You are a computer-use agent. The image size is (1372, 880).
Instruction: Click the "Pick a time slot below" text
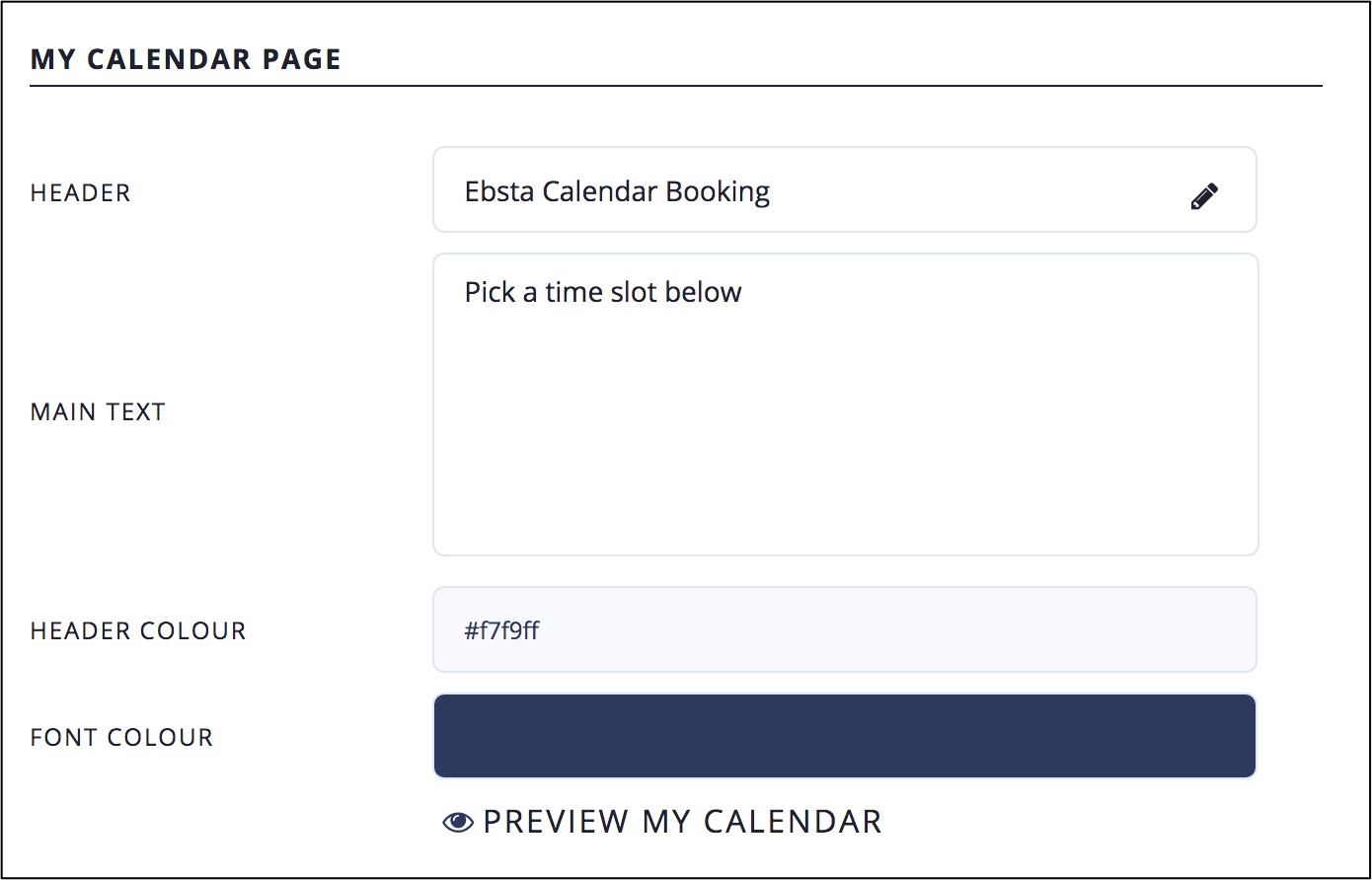(602, 292)
